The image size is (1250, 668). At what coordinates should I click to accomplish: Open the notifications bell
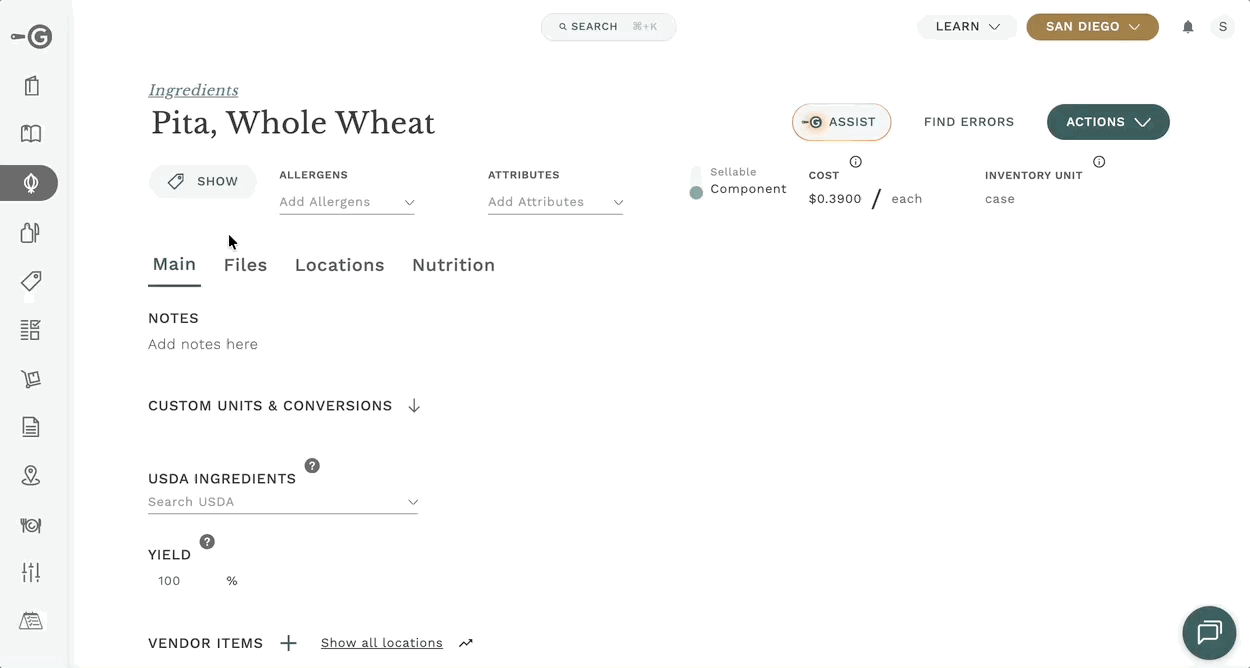click(1188, 27)
